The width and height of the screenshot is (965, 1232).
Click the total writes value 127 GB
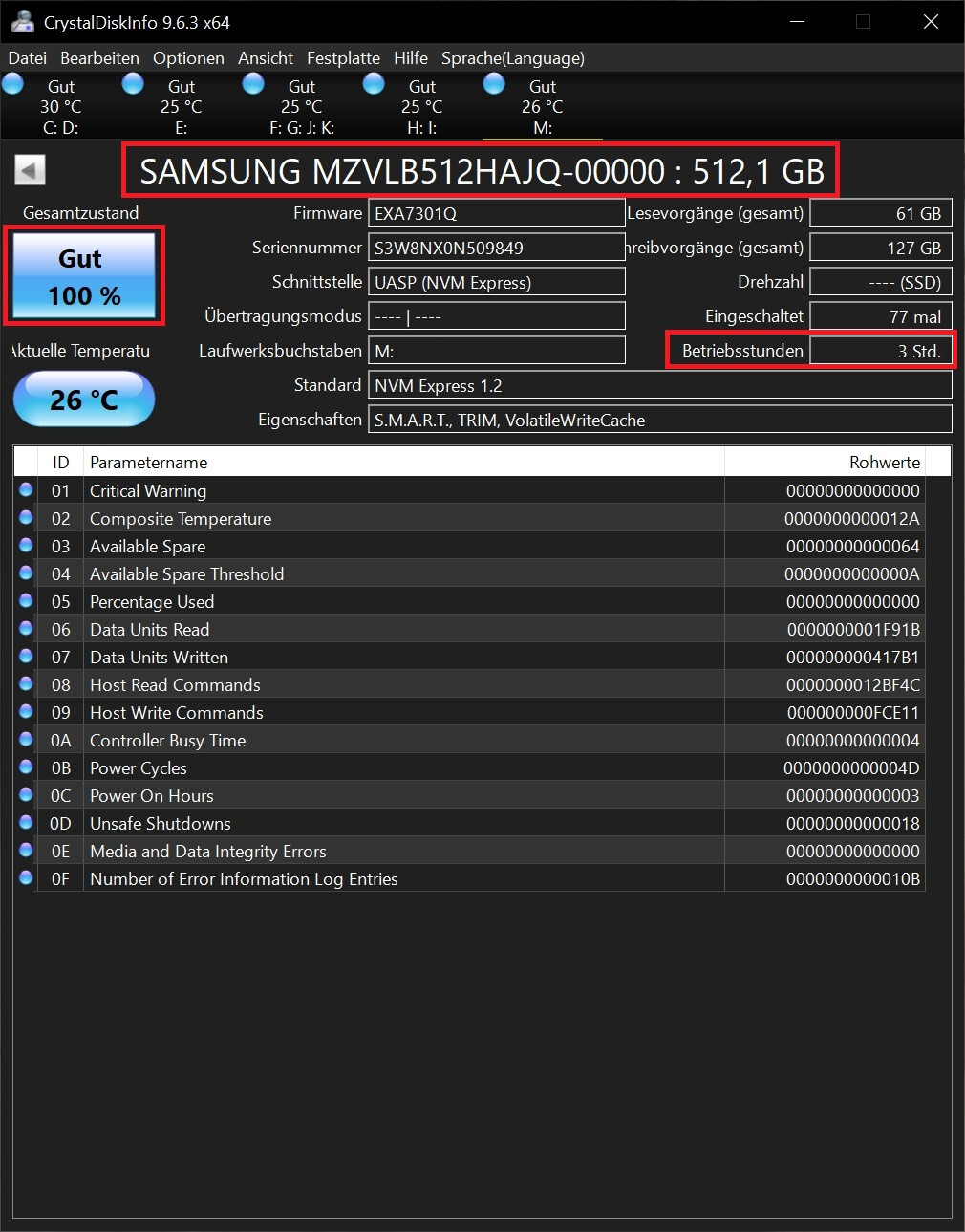881,248
